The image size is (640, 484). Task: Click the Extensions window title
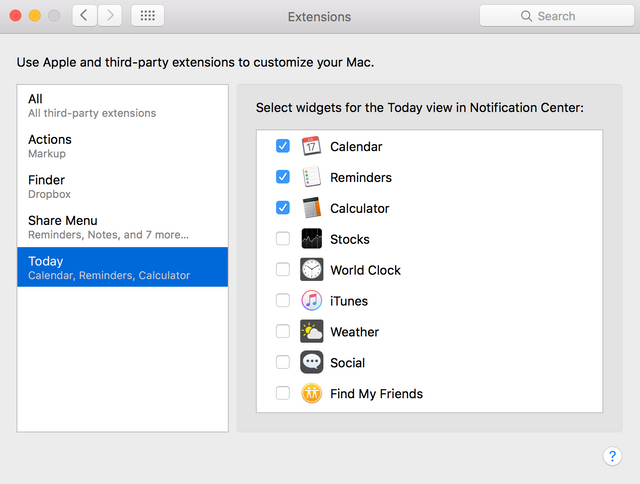319,17
